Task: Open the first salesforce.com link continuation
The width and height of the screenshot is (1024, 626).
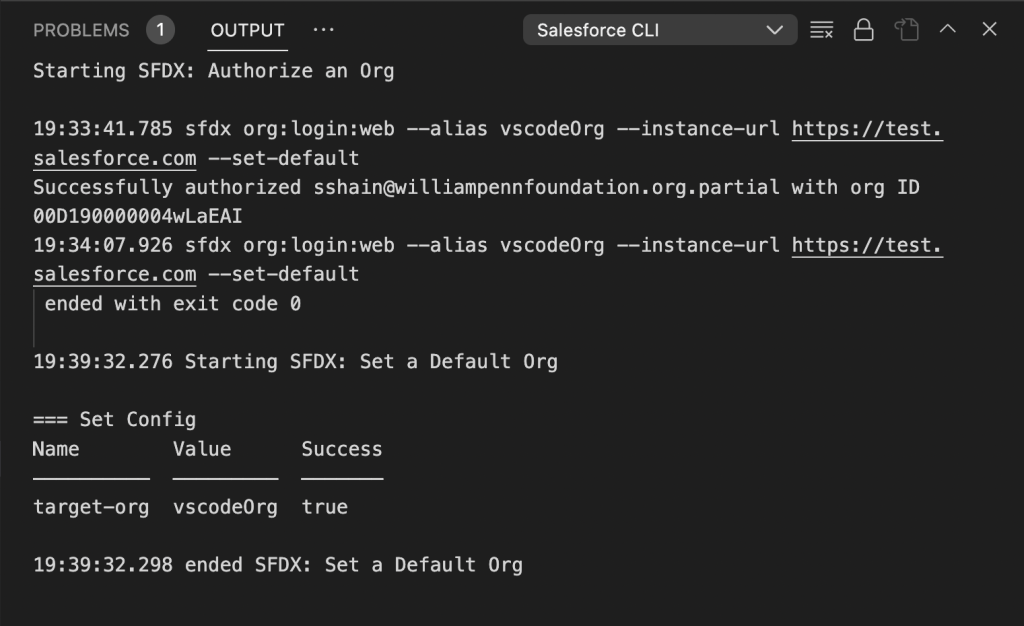Action: tap(115, 159)
